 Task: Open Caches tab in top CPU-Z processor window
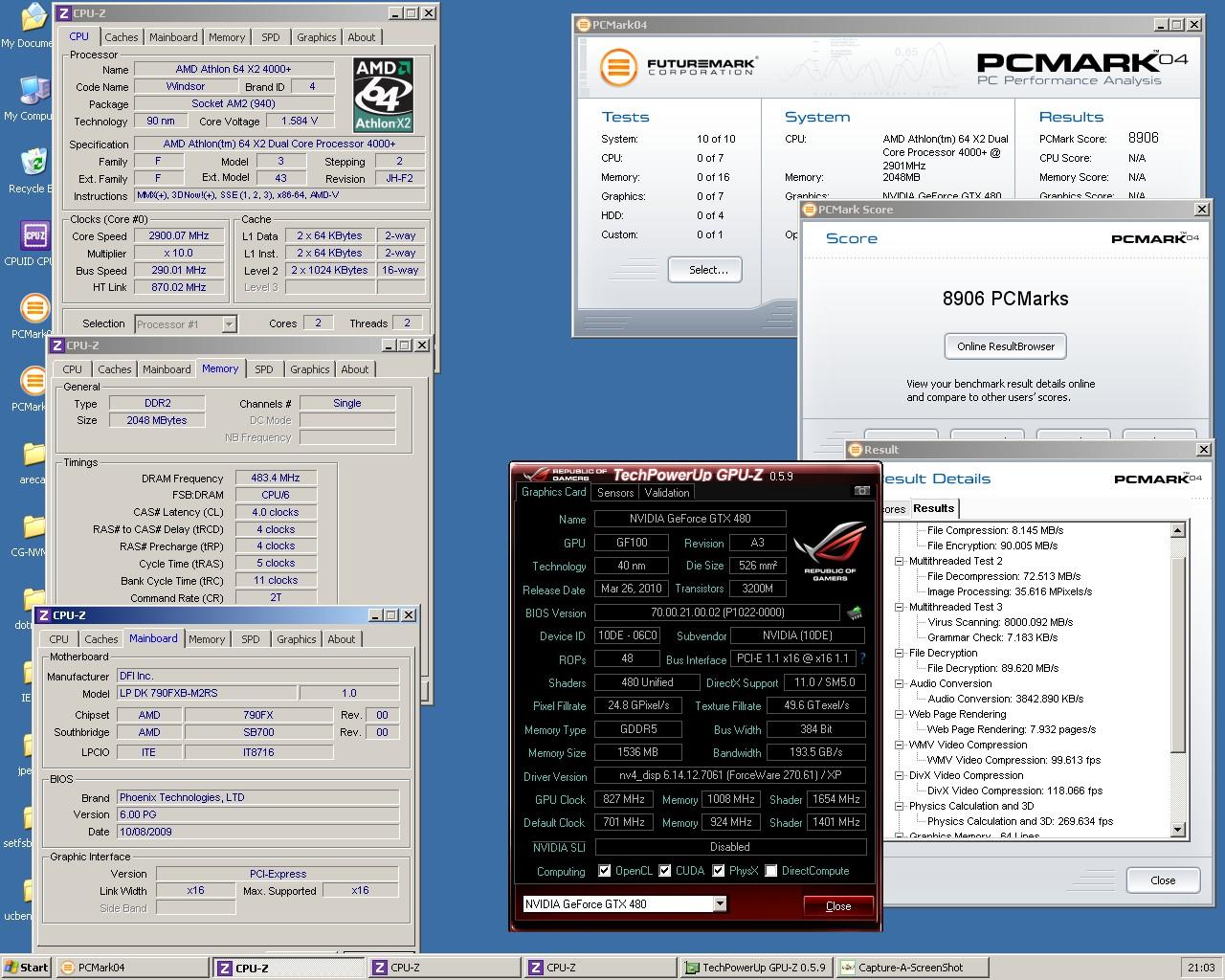[122, 37]
